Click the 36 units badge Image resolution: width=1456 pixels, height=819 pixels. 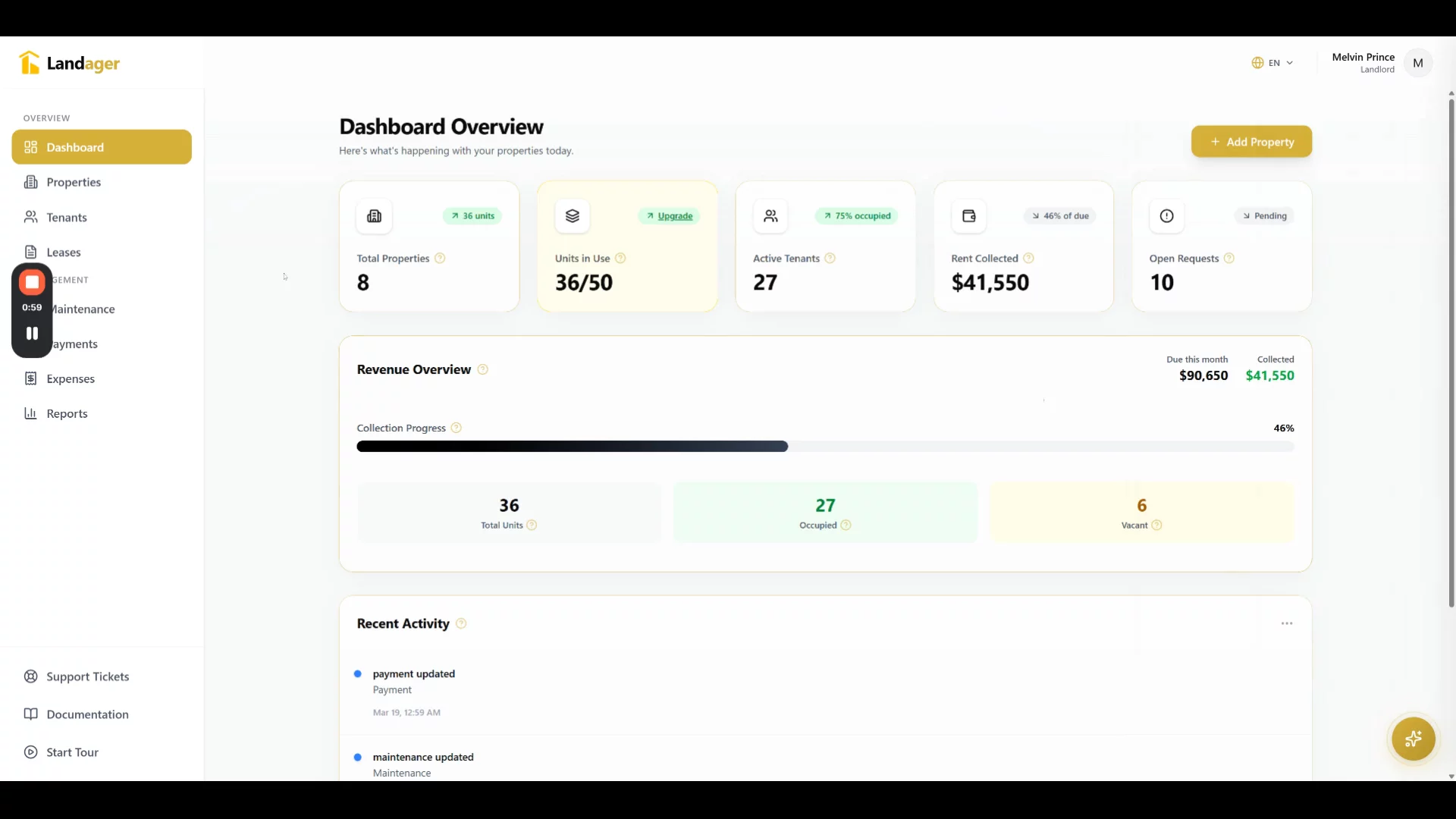(x=472, y=216)
